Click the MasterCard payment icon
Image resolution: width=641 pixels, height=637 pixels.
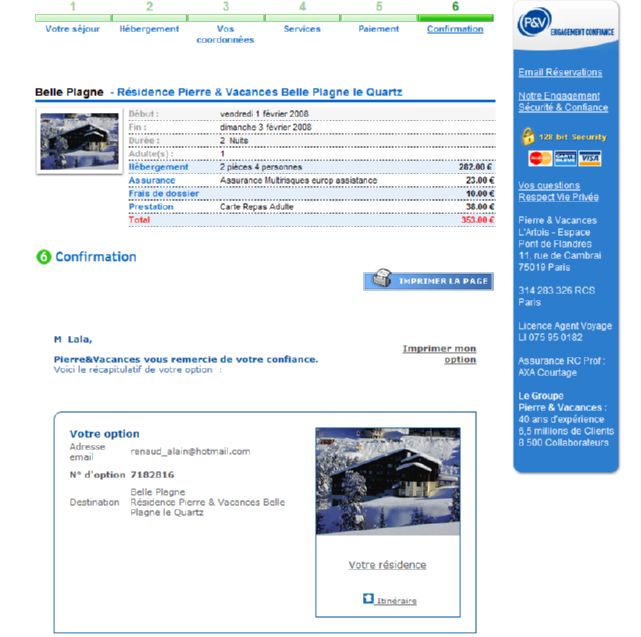[540, 158]
